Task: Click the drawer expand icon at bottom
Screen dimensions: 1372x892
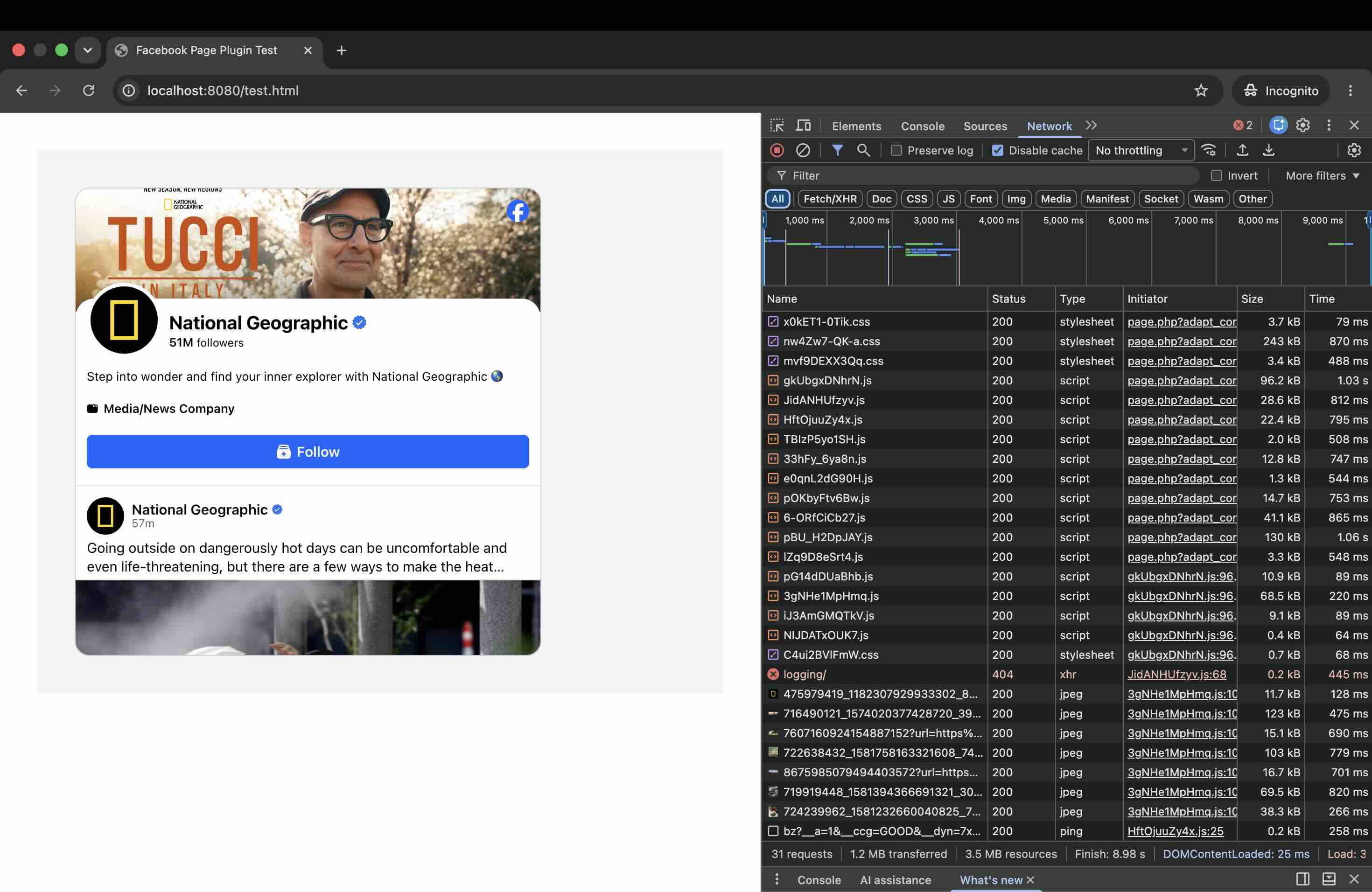Action: pos(1328,879)
